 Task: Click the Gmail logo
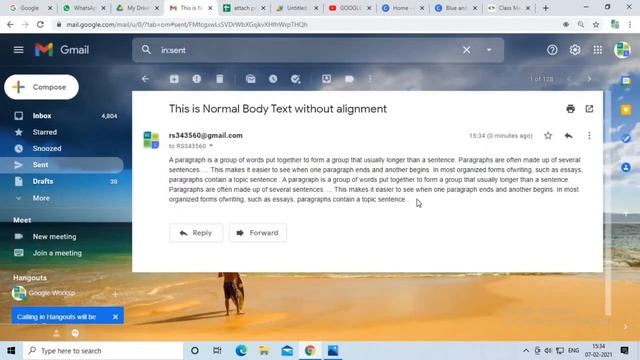click(62, 50)
